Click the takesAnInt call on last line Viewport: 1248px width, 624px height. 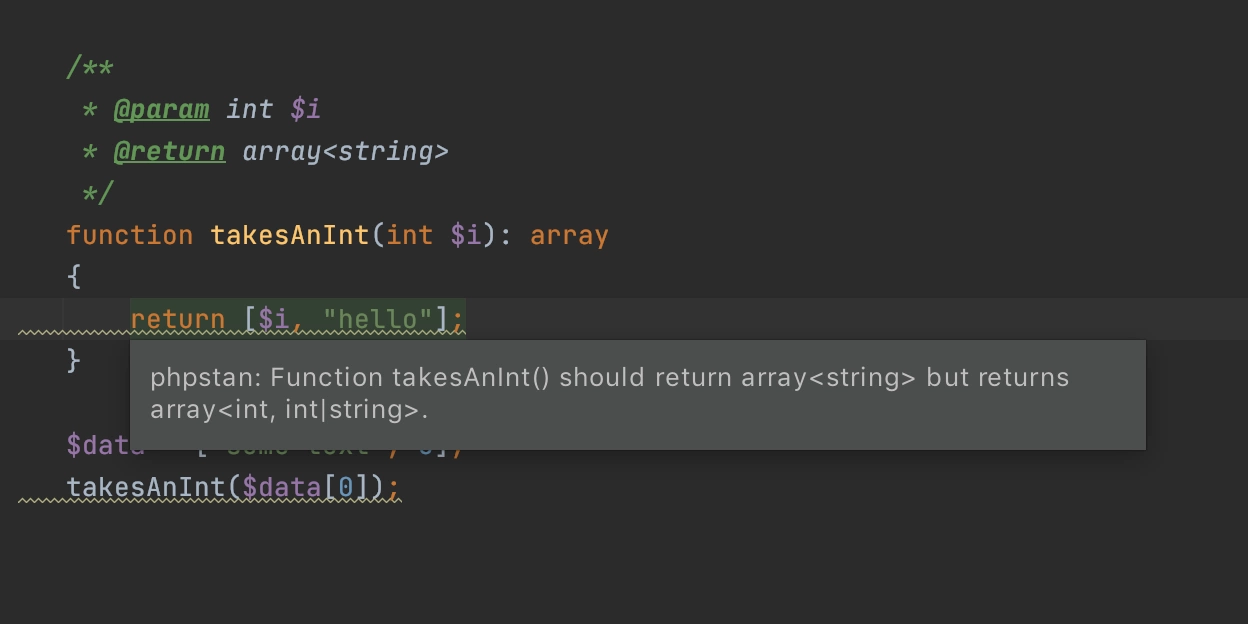coord(146,487)
